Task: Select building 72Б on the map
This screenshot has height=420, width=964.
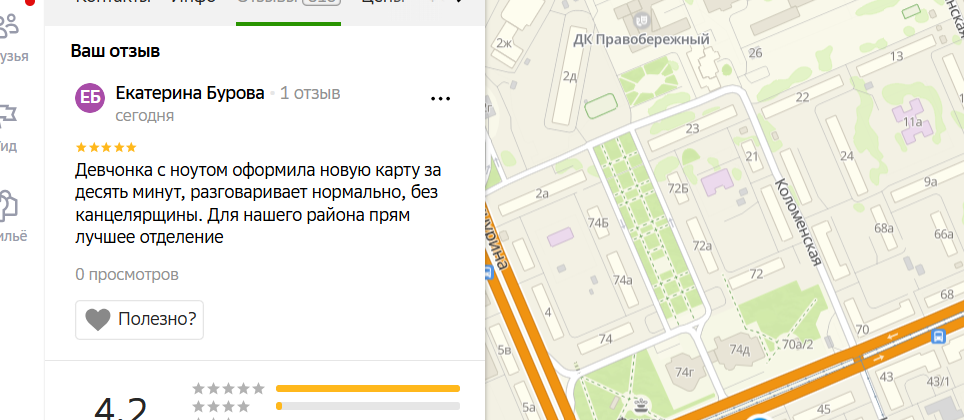Action: [x=678, y=188]
